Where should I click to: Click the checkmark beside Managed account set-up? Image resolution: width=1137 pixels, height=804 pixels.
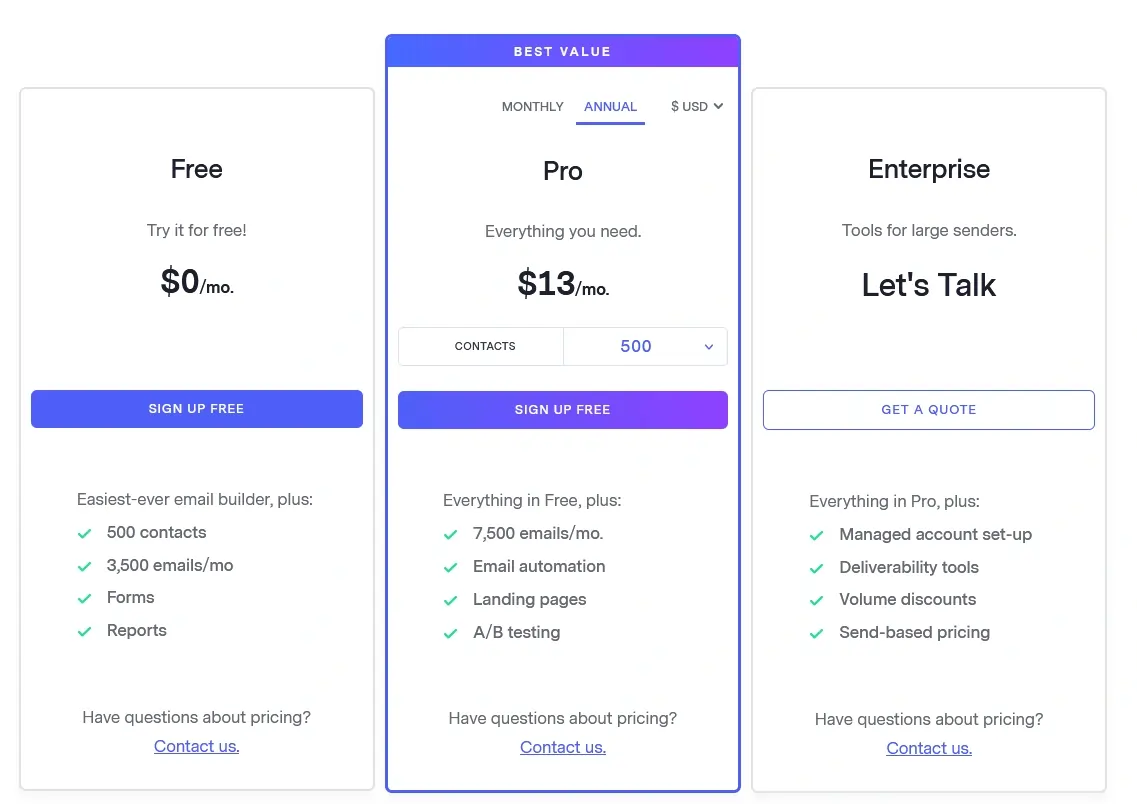click(x=817, y=534)
